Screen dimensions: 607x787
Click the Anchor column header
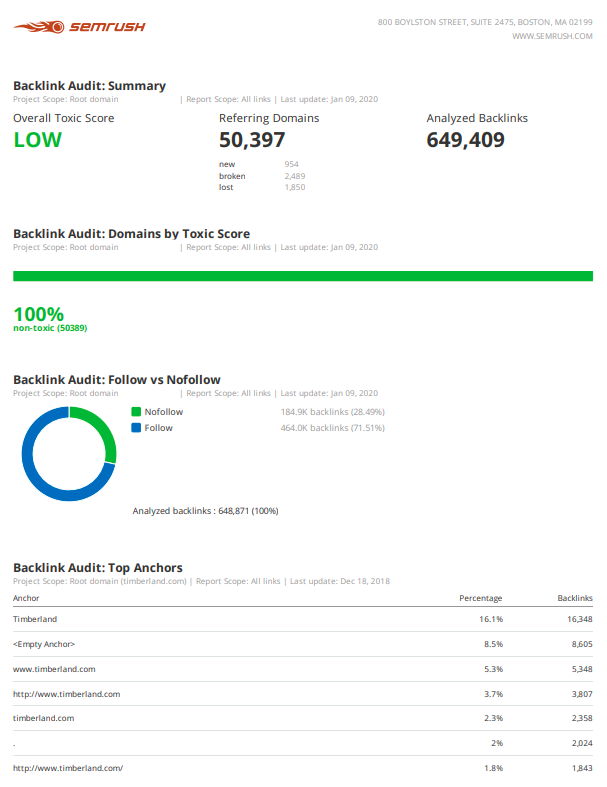(27, 598)
